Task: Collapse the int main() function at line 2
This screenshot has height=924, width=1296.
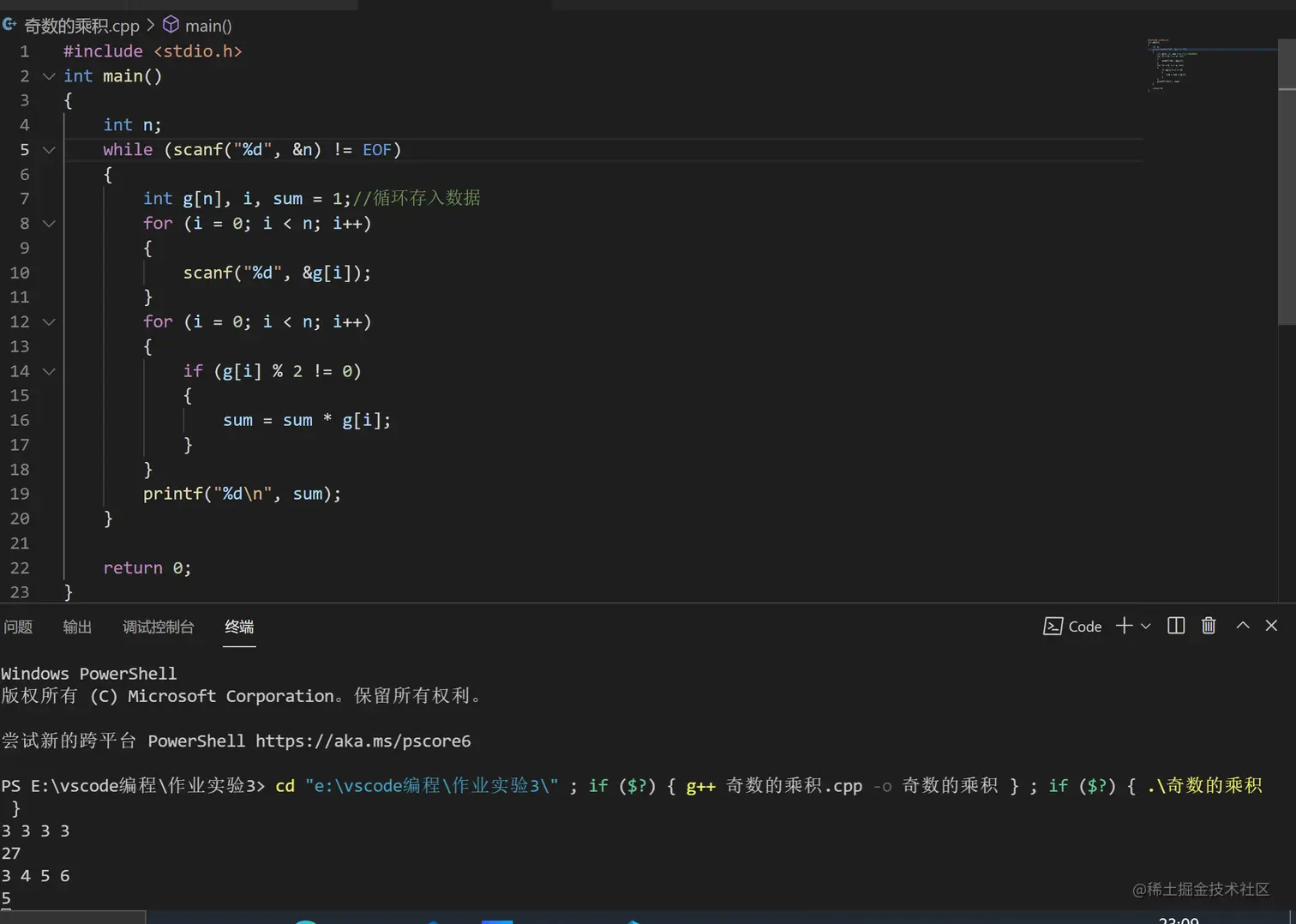Action: [x=49, y=76]
